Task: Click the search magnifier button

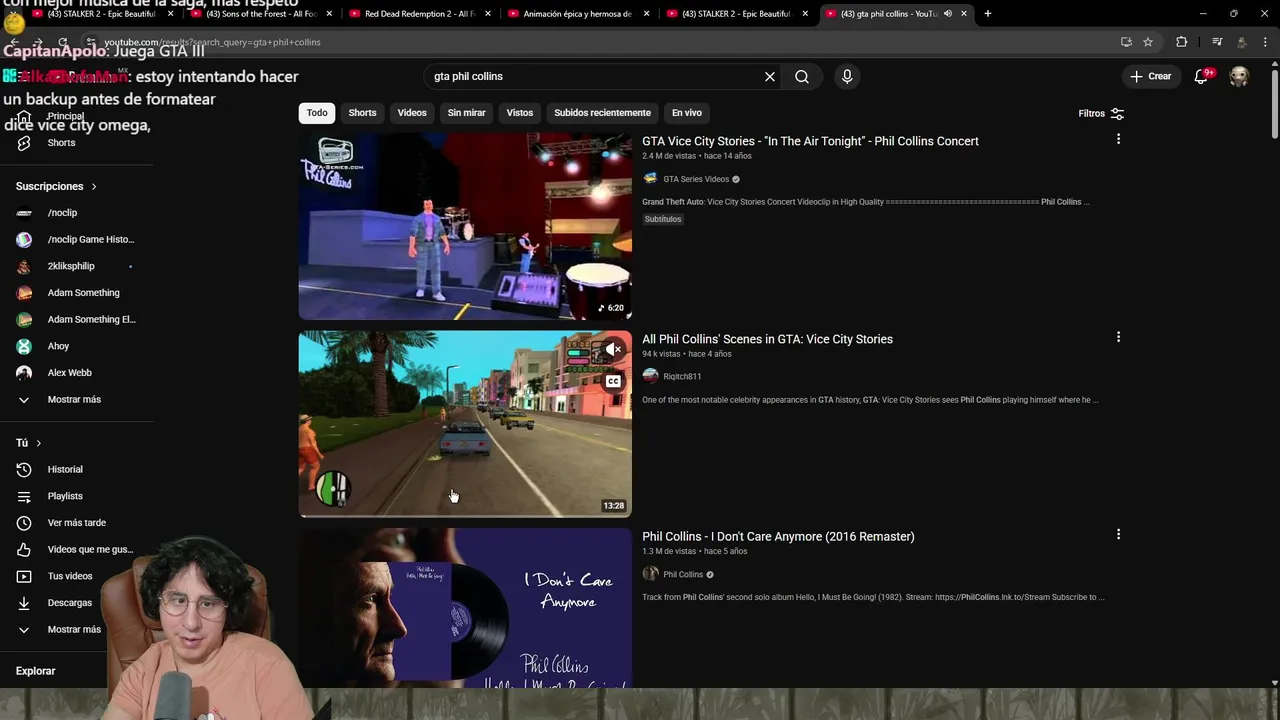Action: [x=802, y=76]
